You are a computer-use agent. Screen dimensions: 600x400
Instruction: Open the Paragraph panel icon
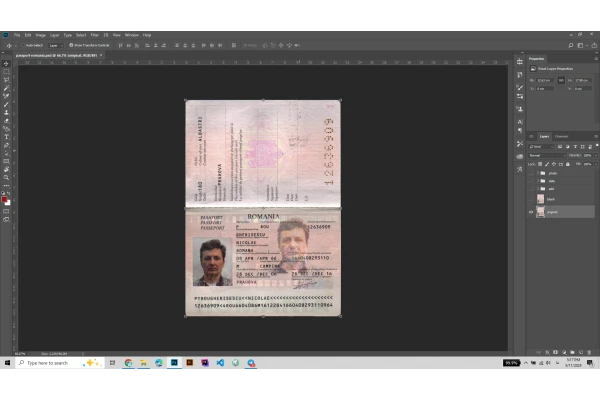click(520, 131)
